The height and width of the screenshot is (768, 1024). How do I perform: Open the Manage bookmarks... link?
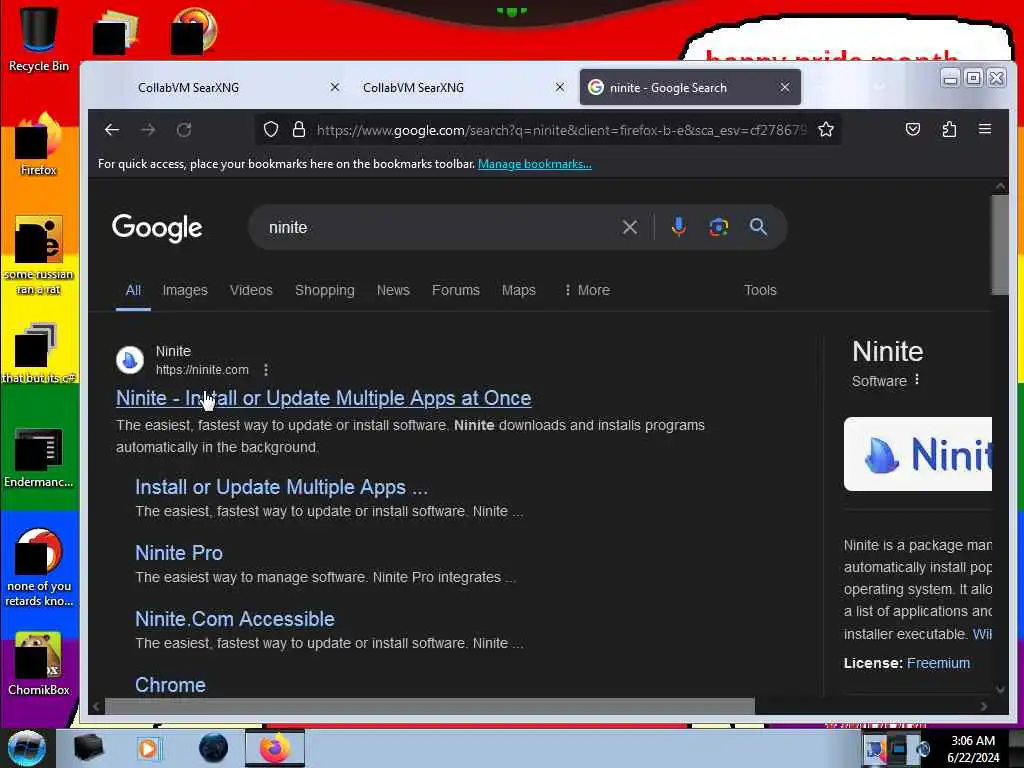(x=535, y=164)
